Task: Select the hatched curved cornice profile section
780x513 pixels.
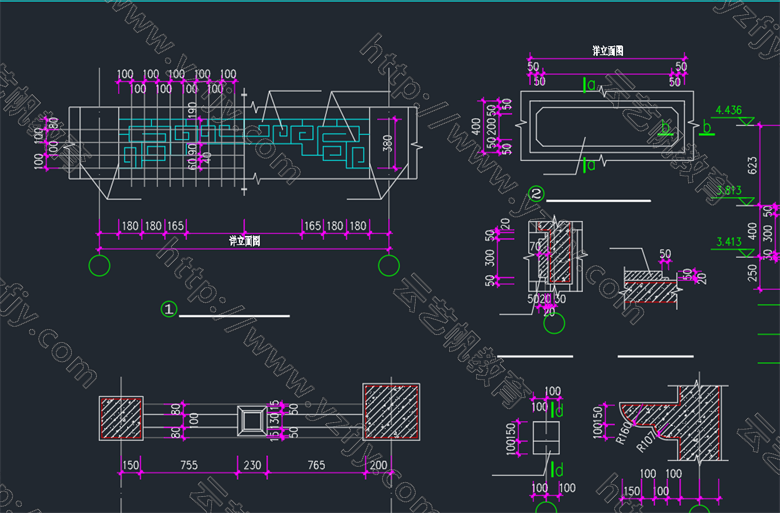Action: 671,423
